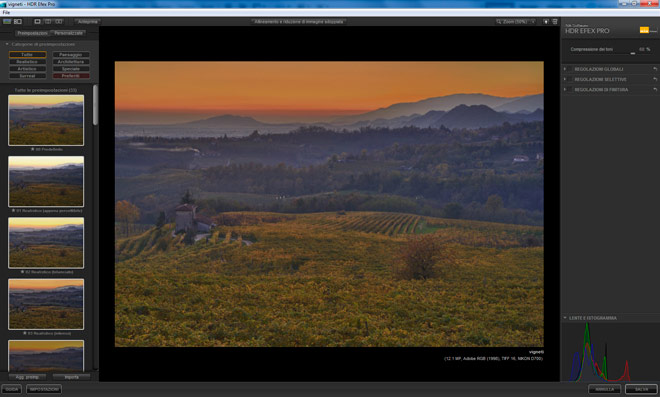Collapse the Lente e Istogramma panel
Screen dimensions: 660x397
coord(565,318)
